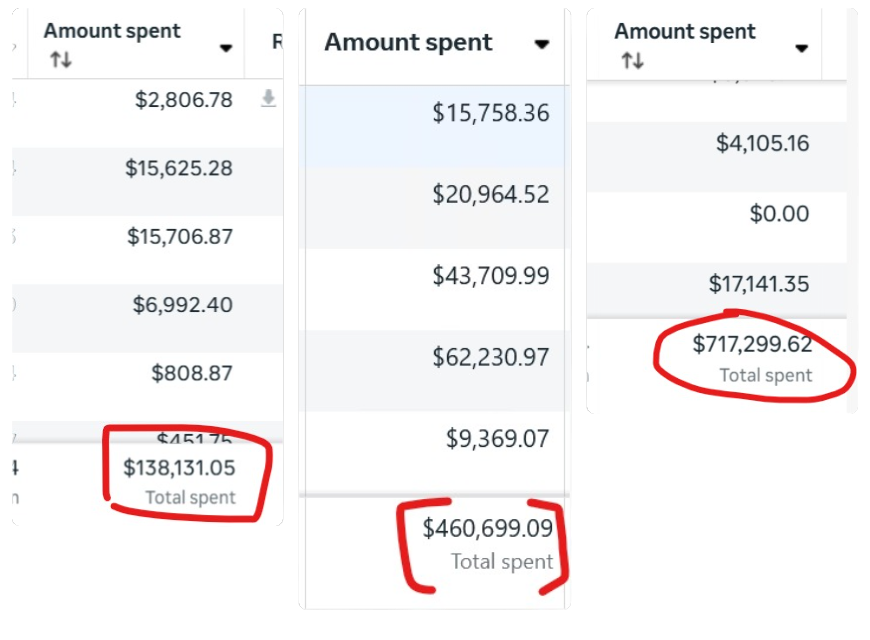The image size is (870, 640).
Task: Open left panel Amount spent dropdown arrow
Action: pos(226,48)
